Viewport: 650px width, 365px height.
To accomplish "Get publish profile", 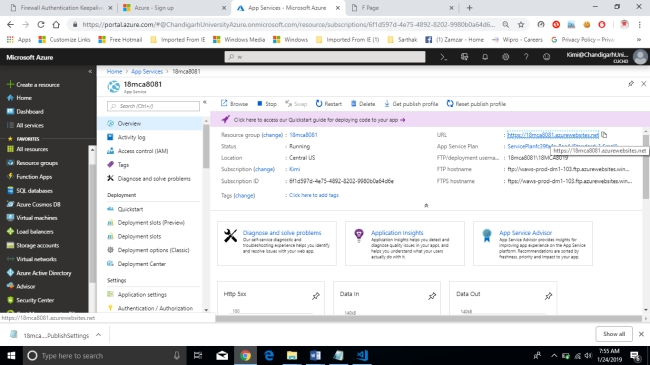I will point(411,104).
